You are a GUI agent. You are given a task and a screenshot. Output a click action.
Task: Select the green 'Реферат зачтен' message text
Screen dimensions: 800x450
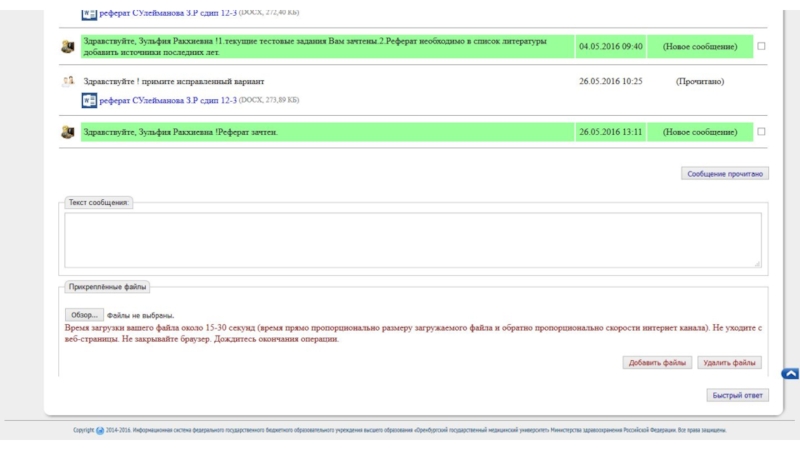tap(180, 132)
